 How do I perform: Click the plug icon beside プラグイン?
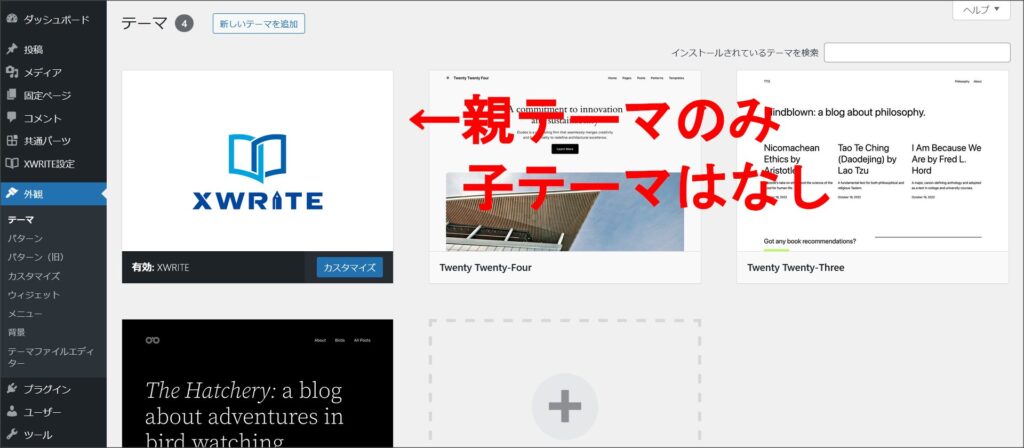[12, 389]
